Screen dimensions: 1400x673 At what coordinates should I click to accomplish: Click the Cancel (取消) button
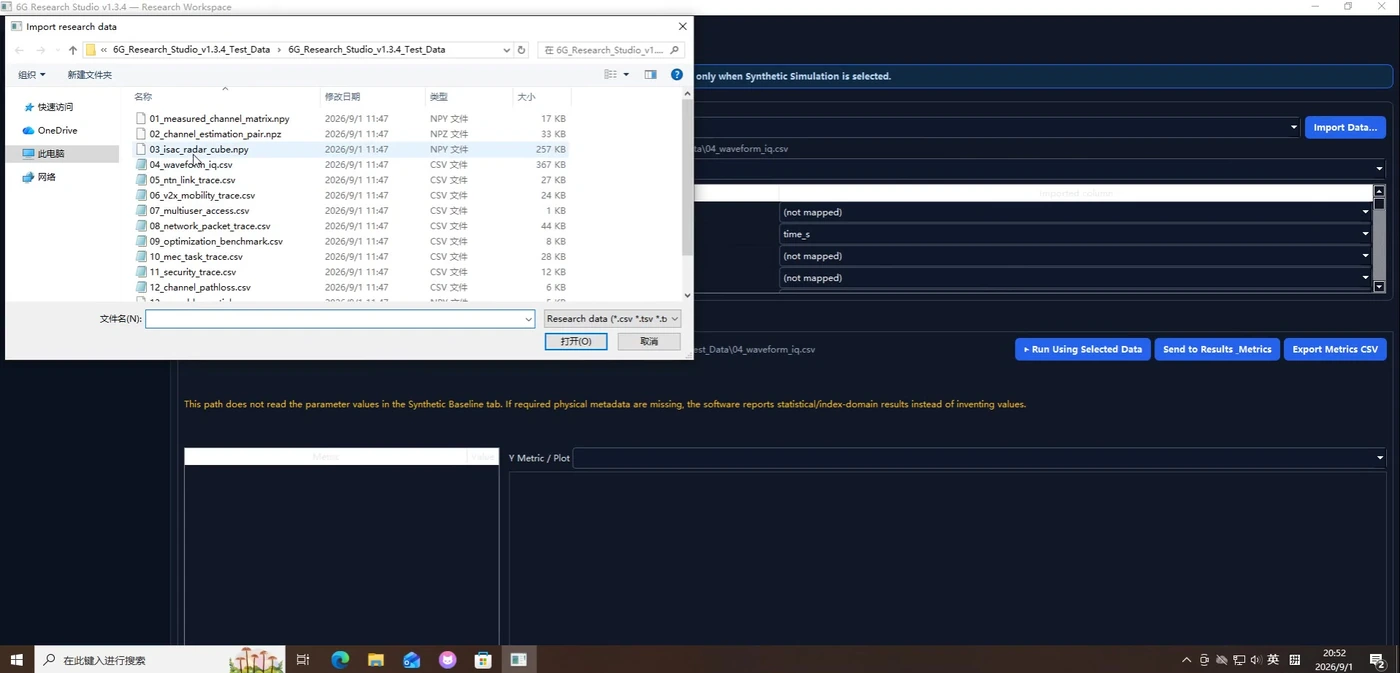pyautogui.click(x=649, y=341)
